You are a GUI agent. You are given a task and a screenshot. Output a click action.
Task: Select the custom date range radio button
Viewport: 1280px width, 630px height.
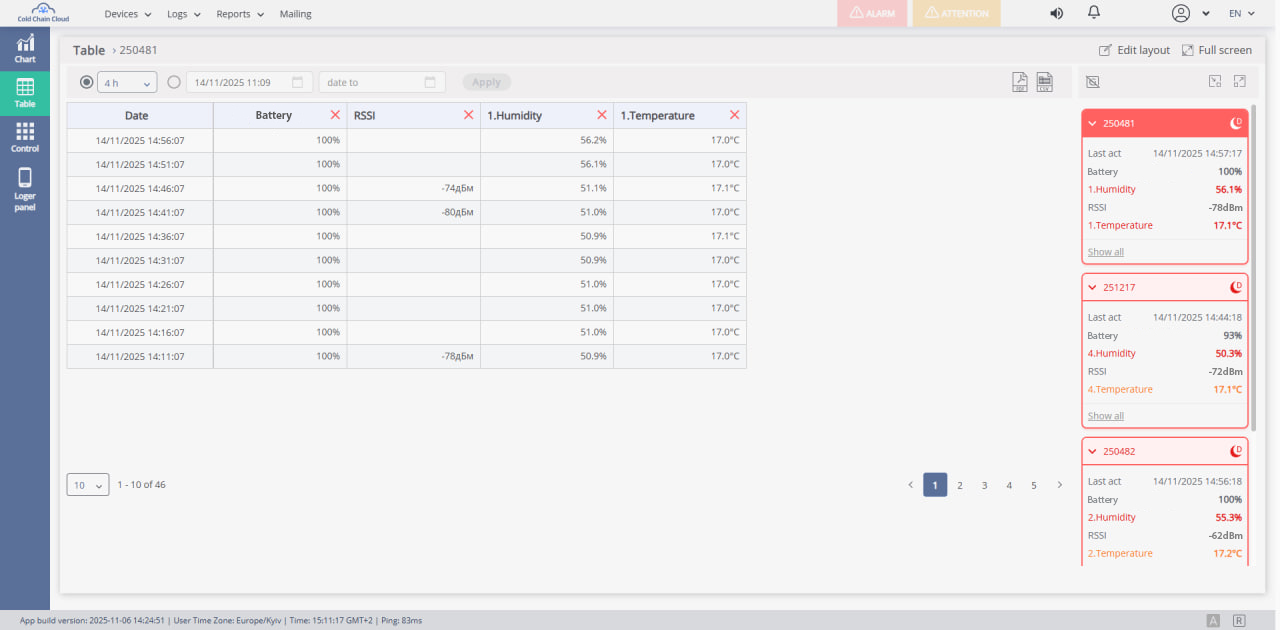pyautogui.click(x=174, y=82)
